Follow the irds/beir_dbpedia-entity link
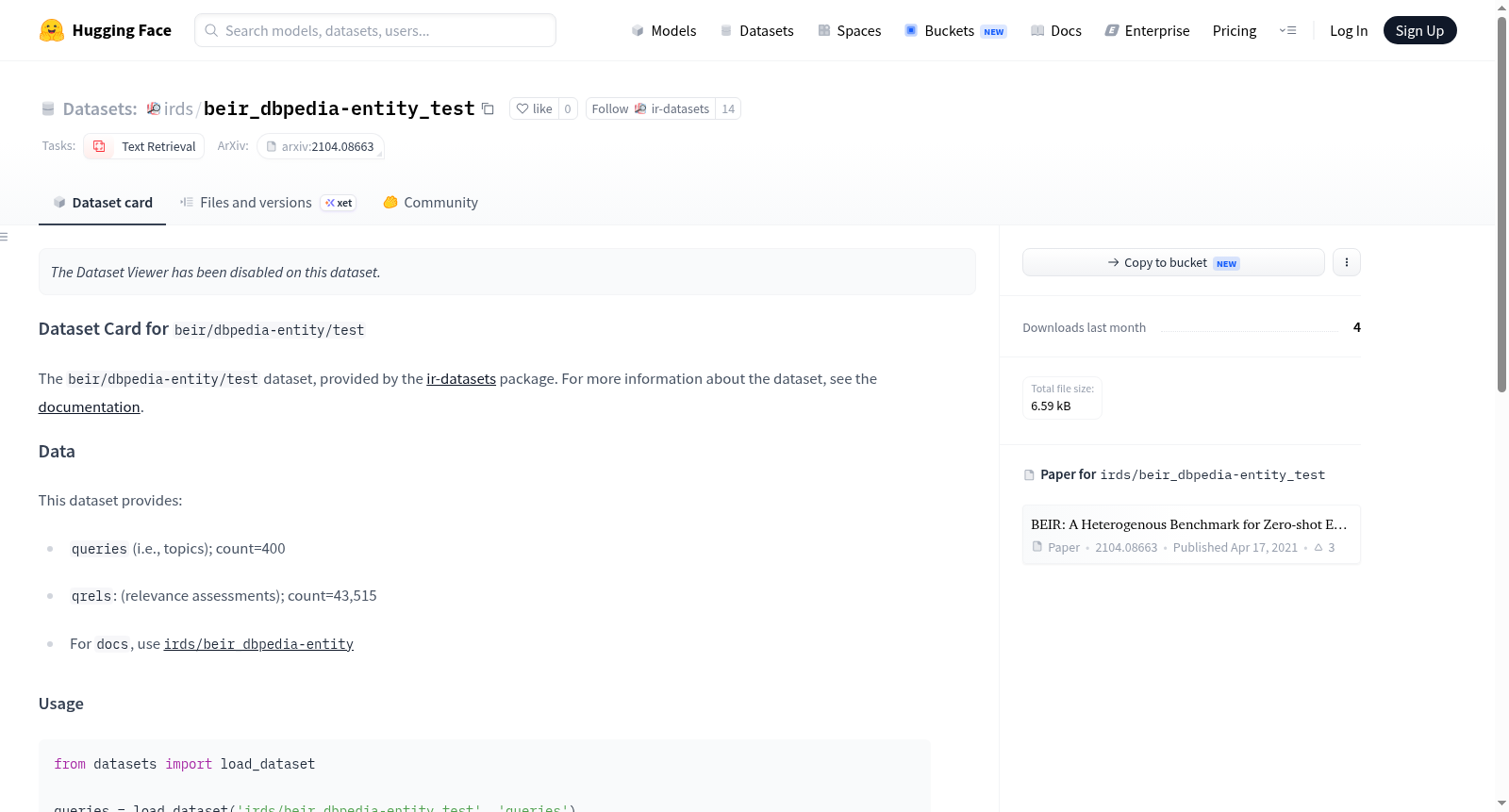This screenshot has width=1509, height=812. click(258, 644)
